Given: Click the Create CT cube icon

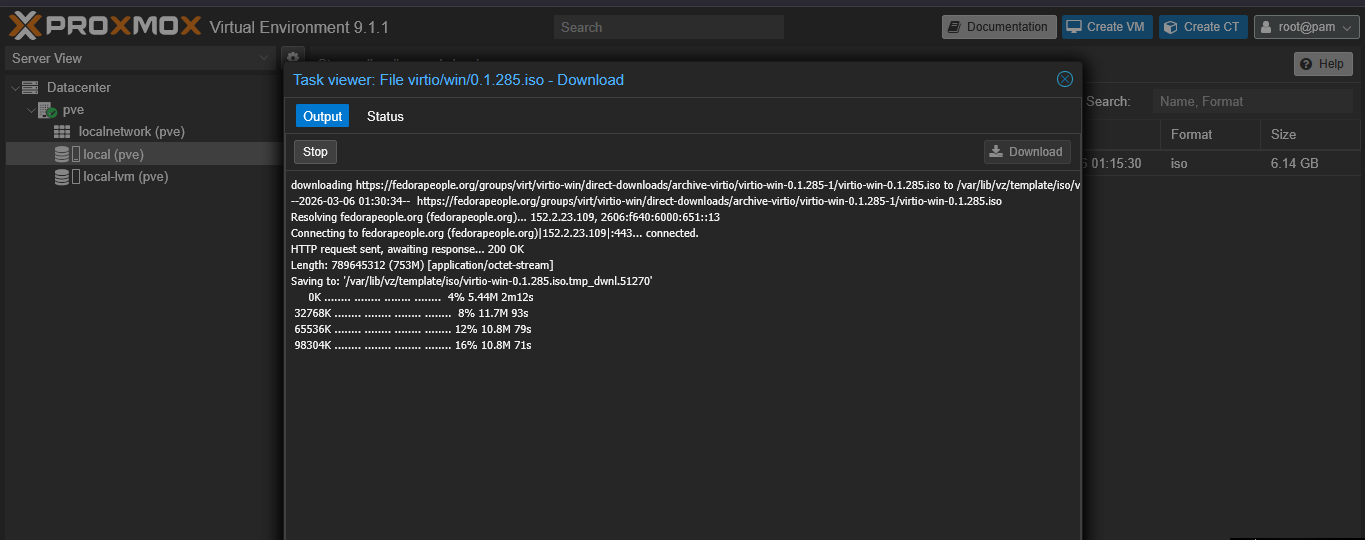Looking at the screenshot, I should click(x=1171, y=27).
